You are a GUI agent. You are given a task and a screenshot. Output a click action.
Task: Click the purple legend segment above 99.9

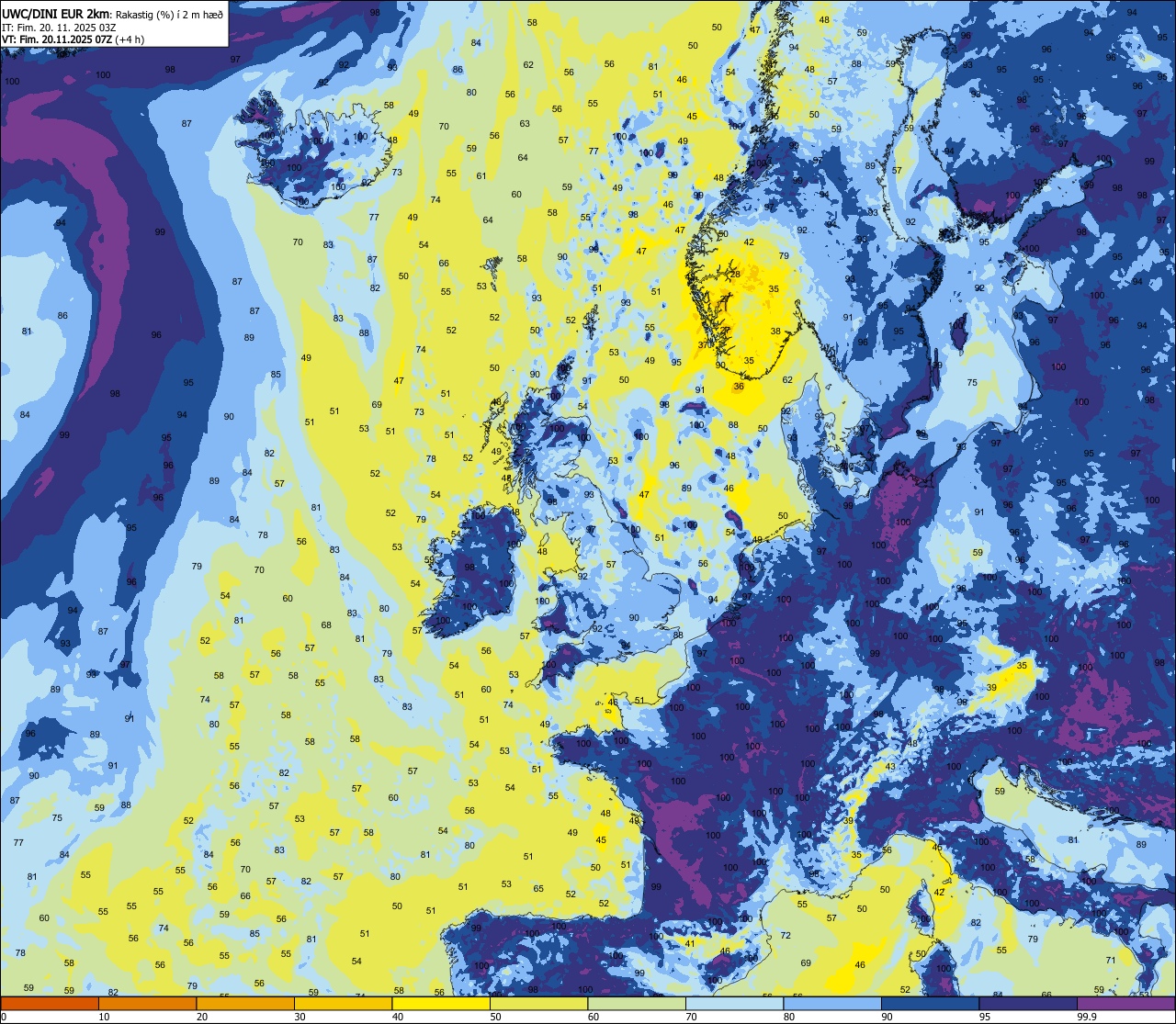tap(1125, 1003)
